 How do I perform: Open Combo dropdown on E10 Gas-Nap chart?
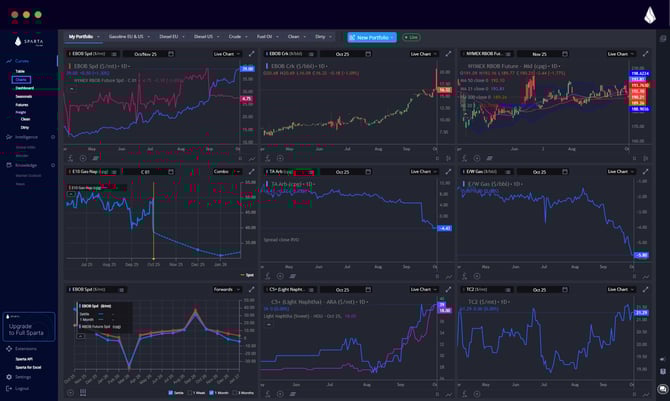tap(225, 171)
